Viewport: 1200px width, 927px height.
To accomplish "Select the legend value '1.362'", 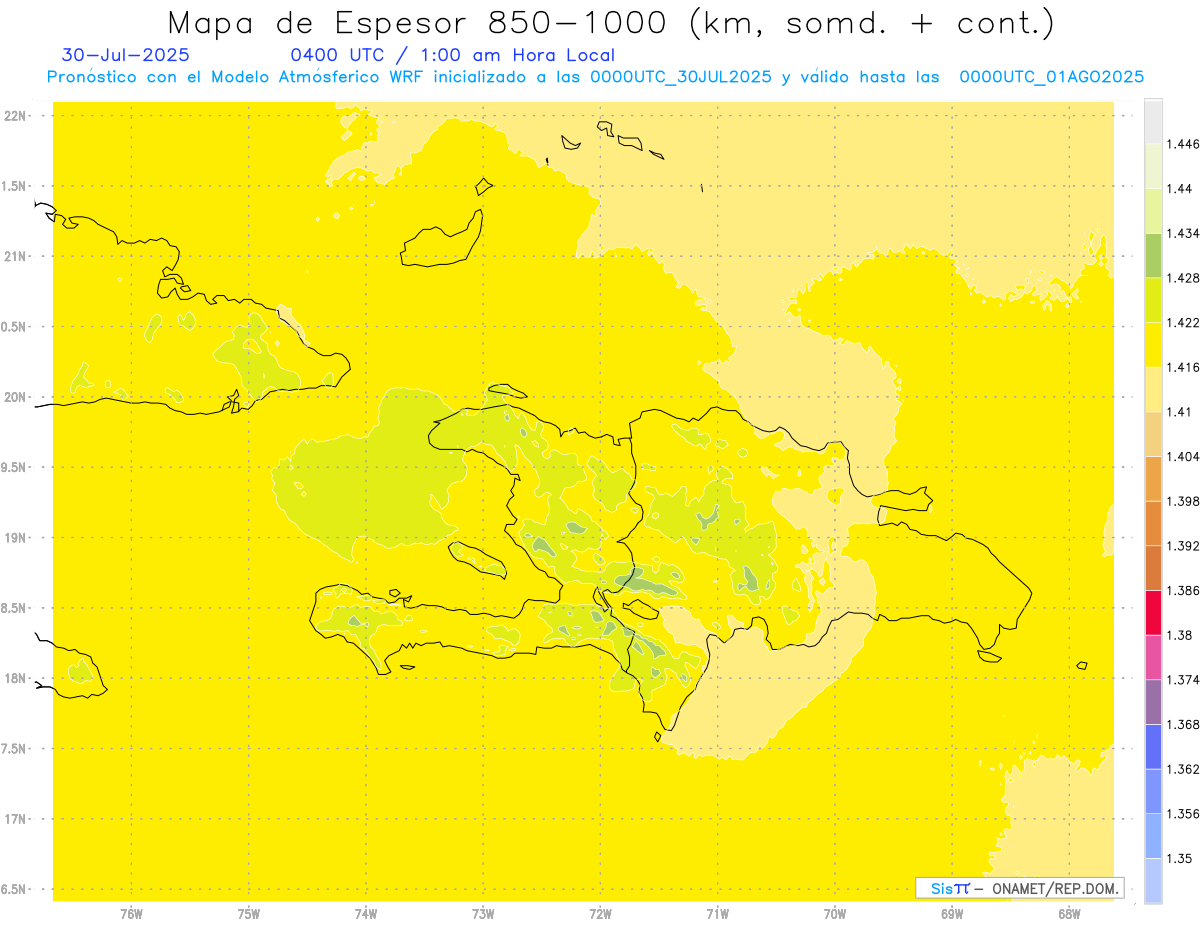I will (x=1183, y=769).
